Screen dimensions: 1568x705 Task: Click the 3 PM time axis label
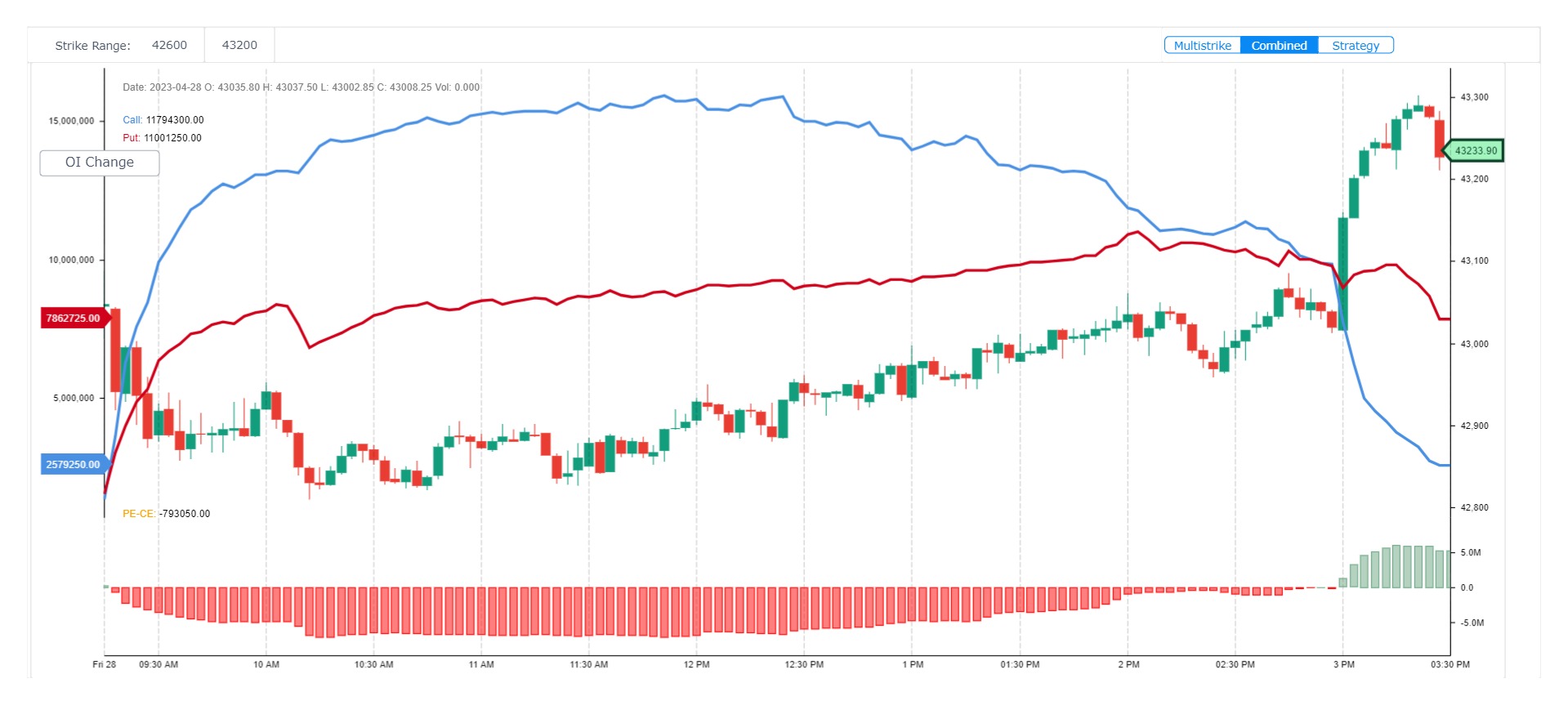click(1343, 664)
